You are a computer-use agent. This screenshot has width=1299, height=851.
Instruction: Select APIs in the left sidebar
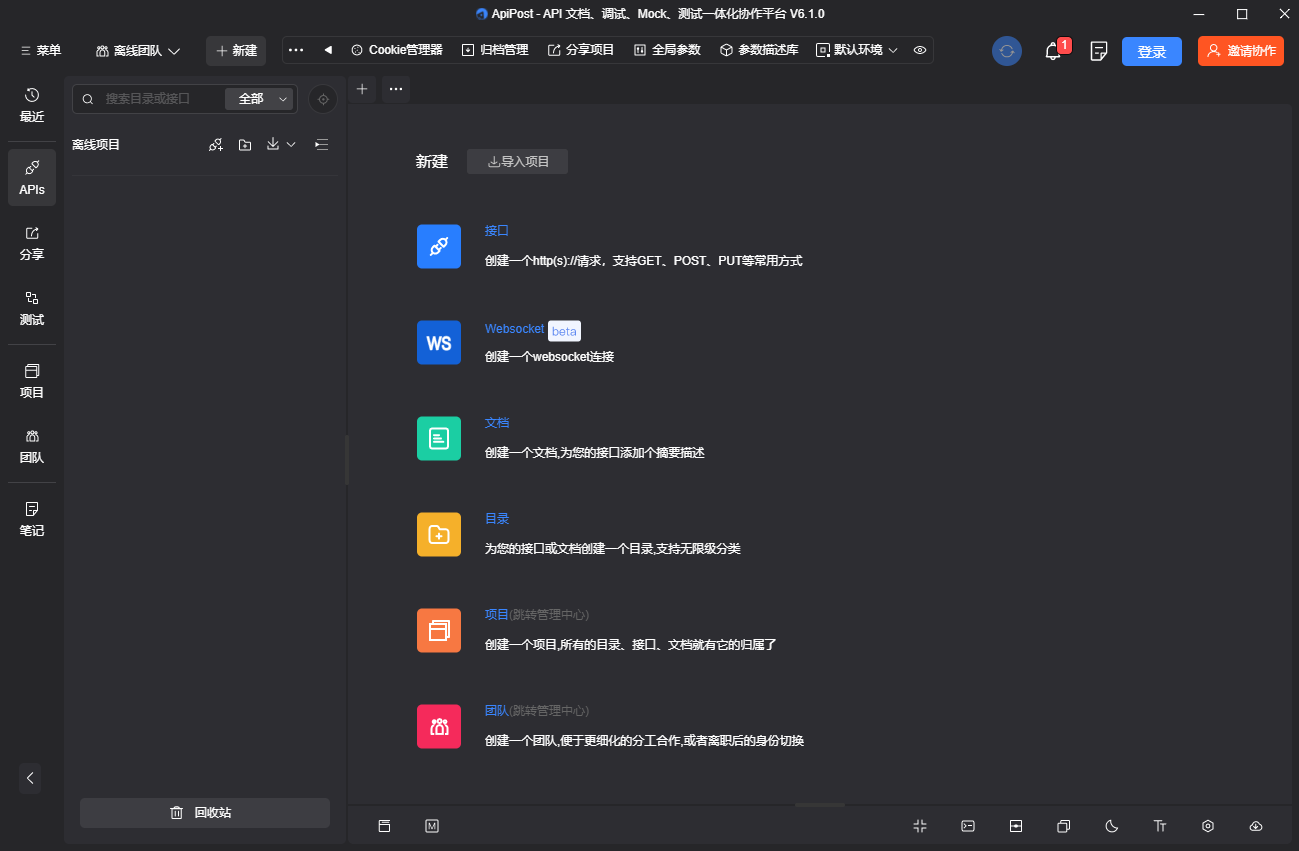(x=31, y=177)
